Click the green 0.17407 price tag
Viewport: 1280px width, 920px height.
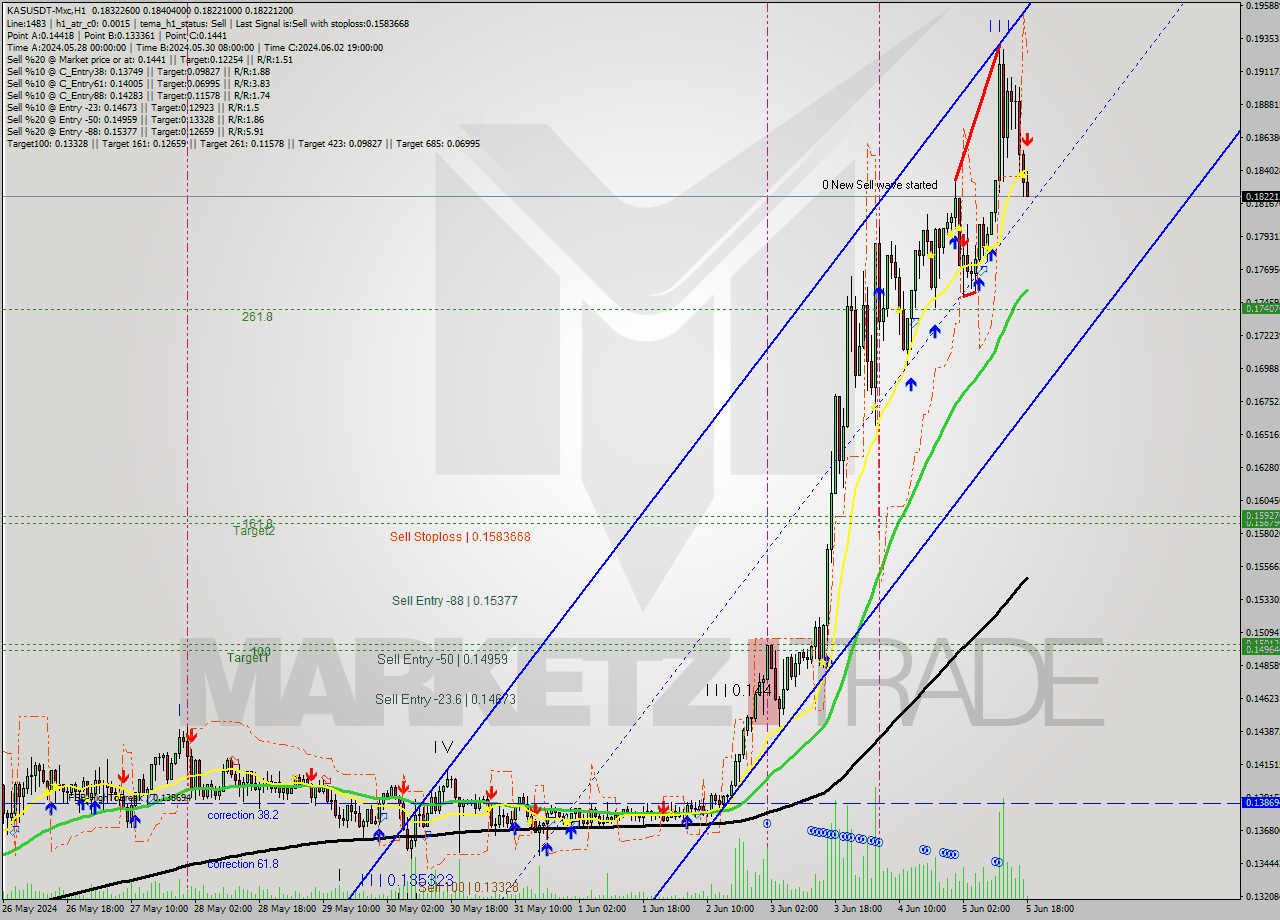pyautogui.click(x=1259, y=308)
